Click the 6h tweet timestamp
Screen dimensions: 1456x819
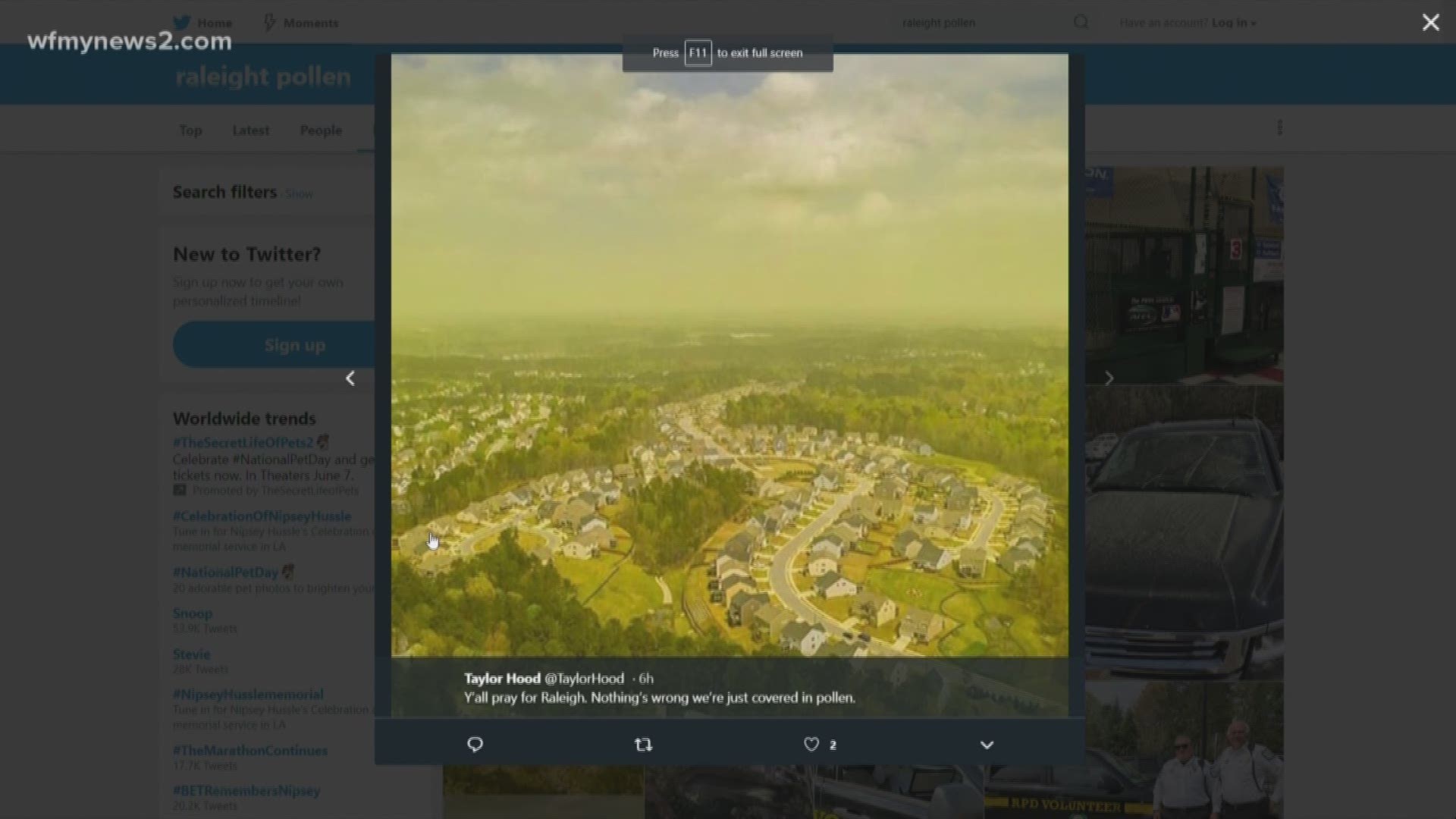point(645,679)
